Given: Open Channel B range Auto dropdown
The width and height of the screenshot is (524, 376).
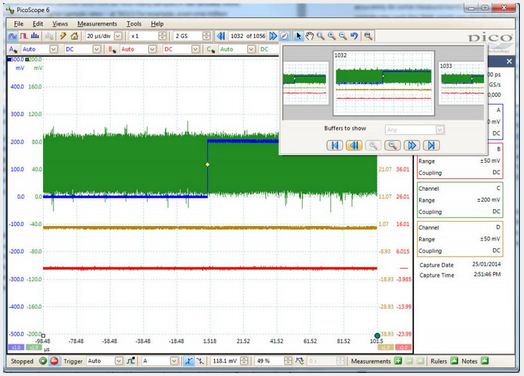Looking at the screenshot, I should click(152, 49).
